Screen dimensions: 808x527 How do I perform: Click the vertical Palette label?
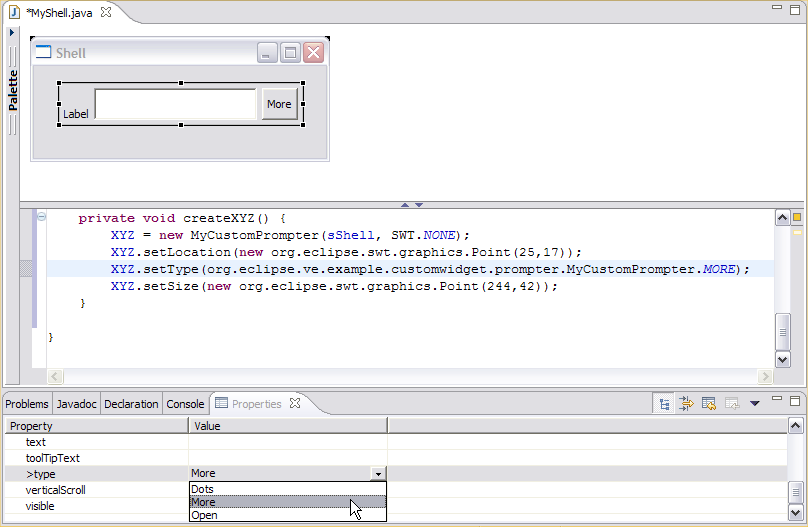pos(13,91)
